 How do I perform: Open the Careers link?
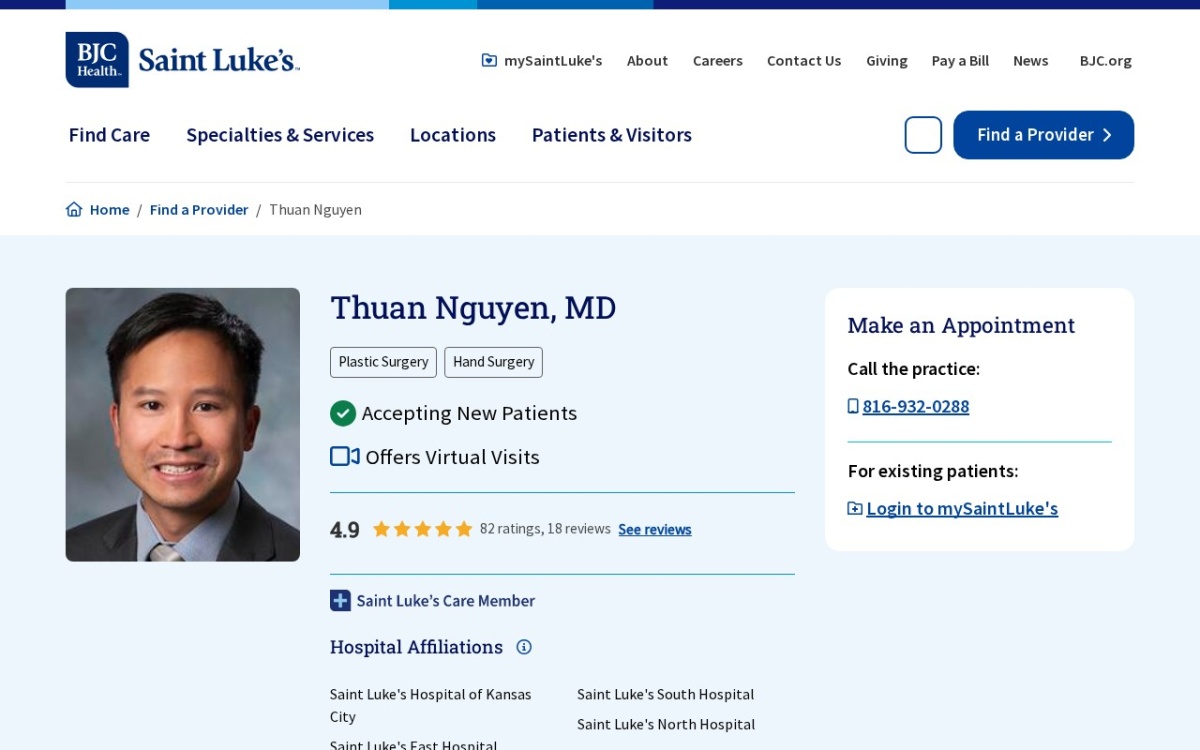tap(718, 60)
